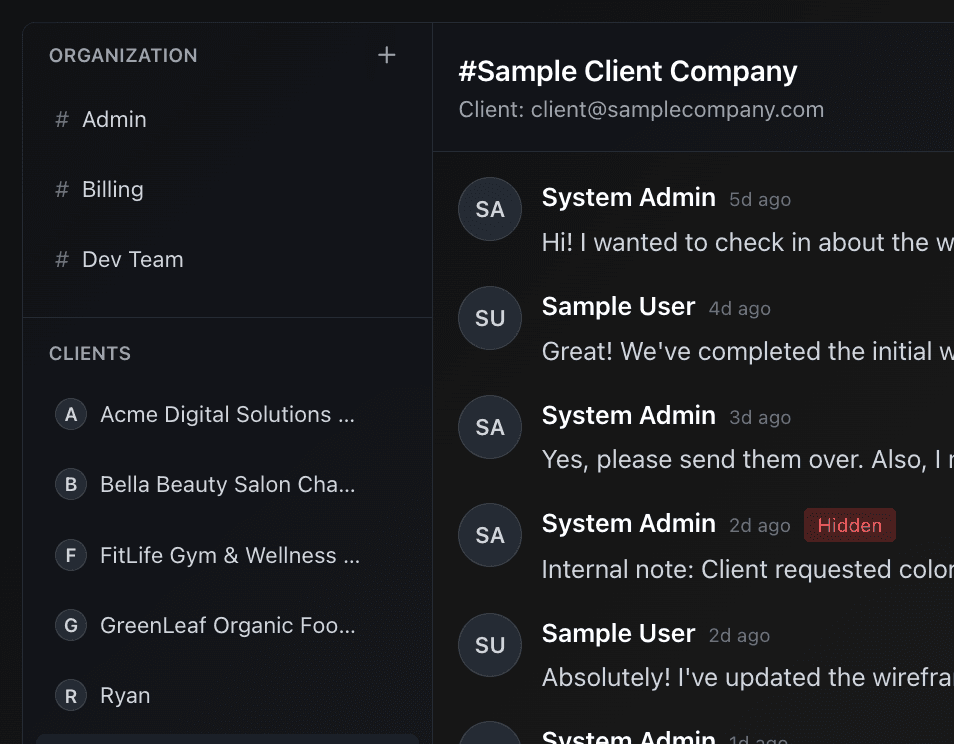Viewport: 954px width, 744px height.
Task: Select the Ryan client
Action: [x=228, y=696]
